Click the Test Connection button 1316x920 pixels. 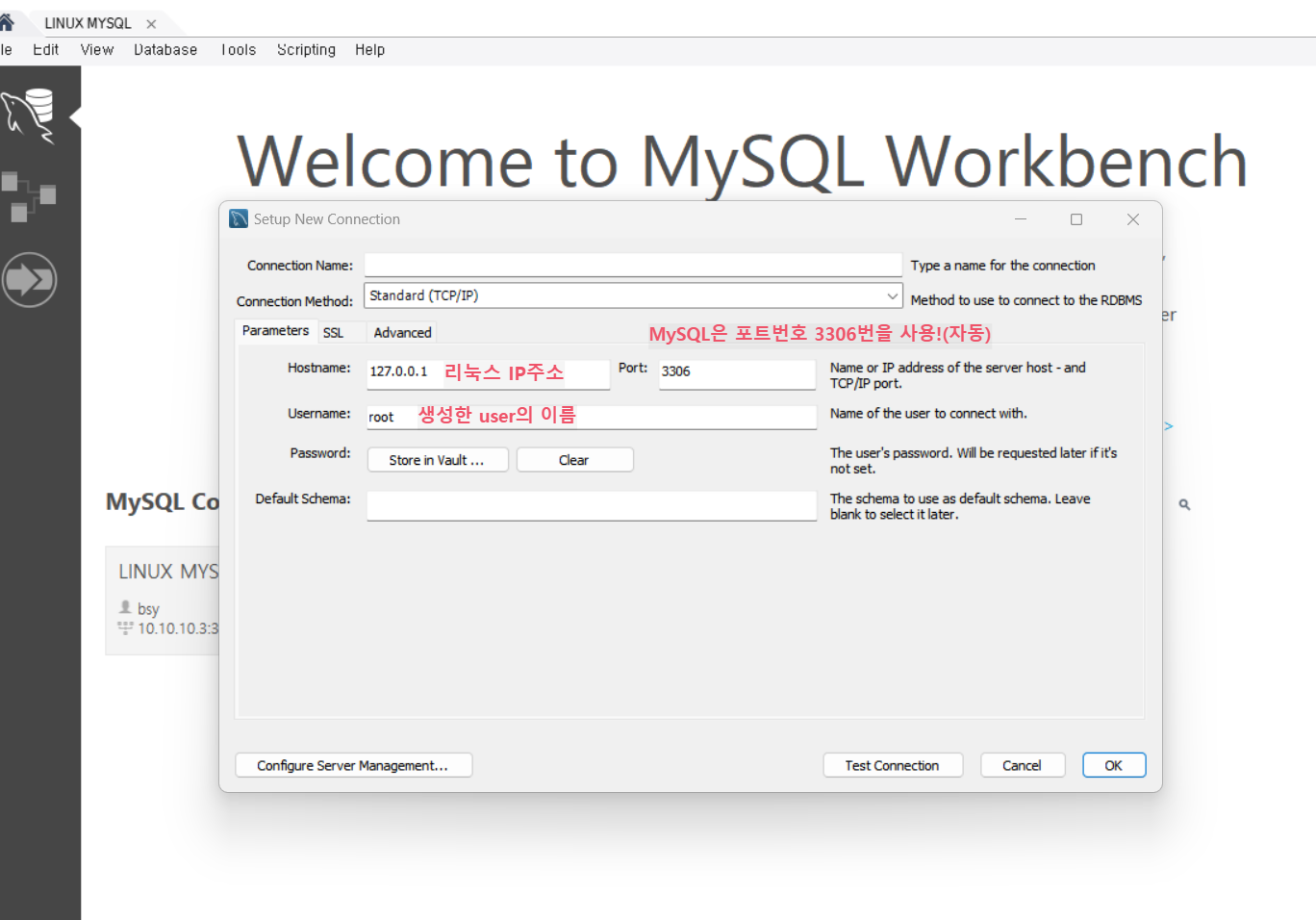(893, 765)
